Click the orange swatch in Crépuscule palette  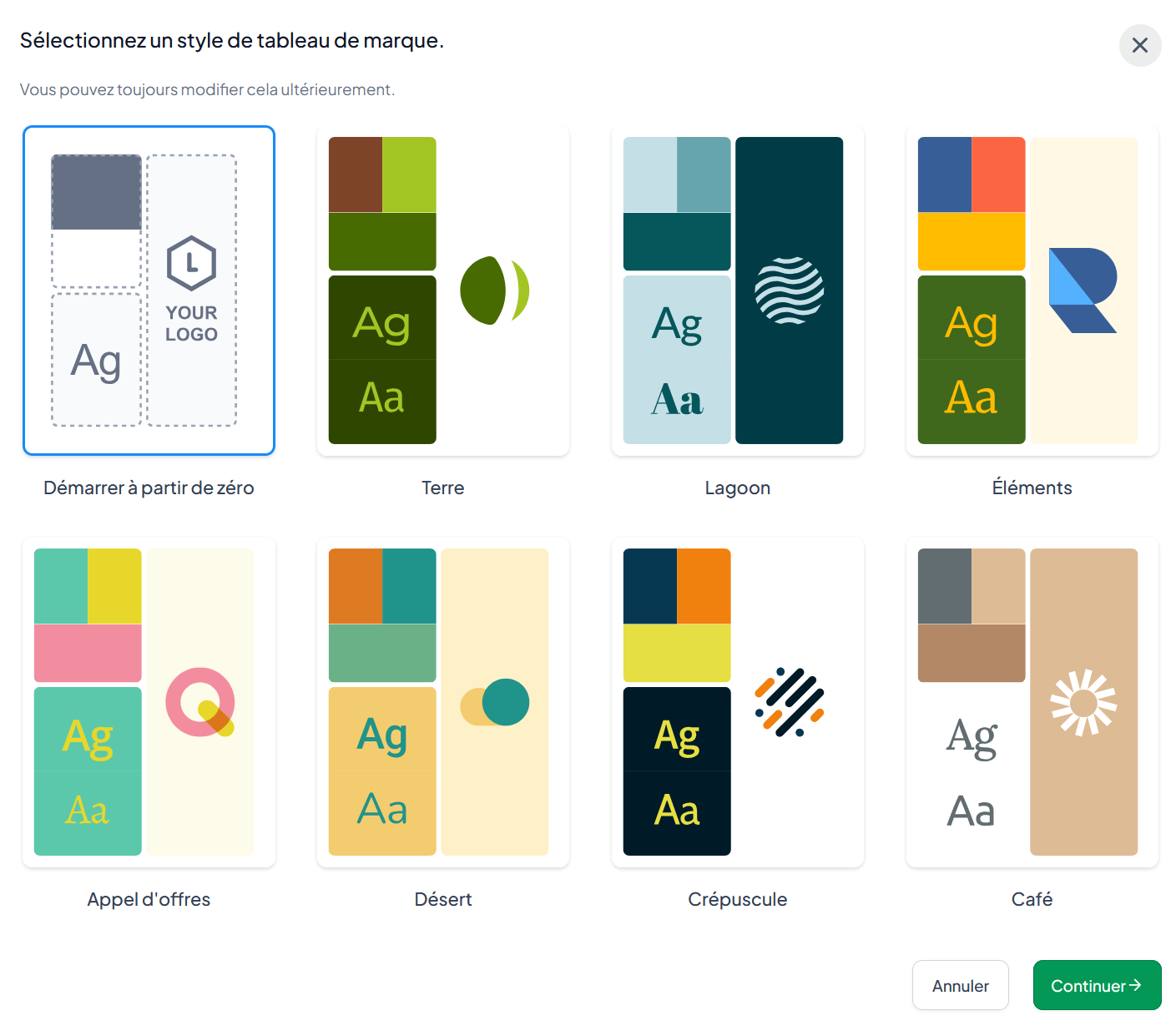click(x=704, y=586)
